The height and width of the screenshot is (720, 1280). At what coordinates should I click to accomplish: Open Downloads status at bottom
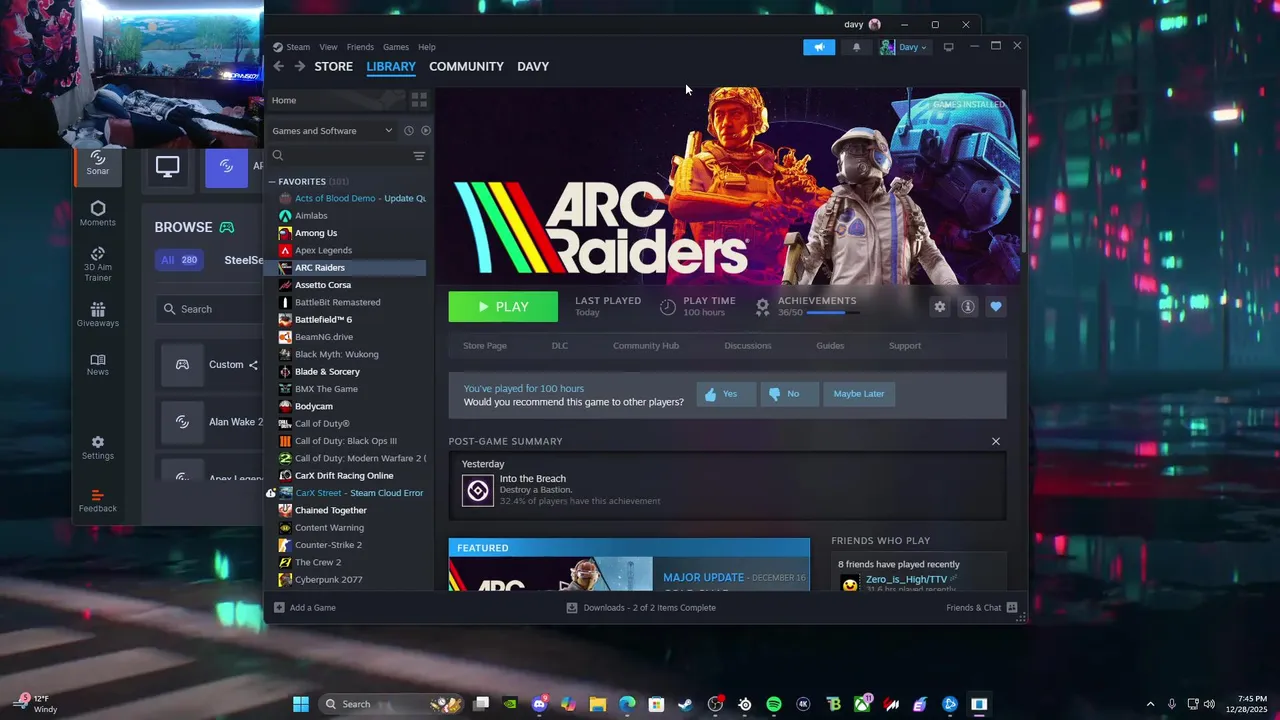(x=641, y=607)
